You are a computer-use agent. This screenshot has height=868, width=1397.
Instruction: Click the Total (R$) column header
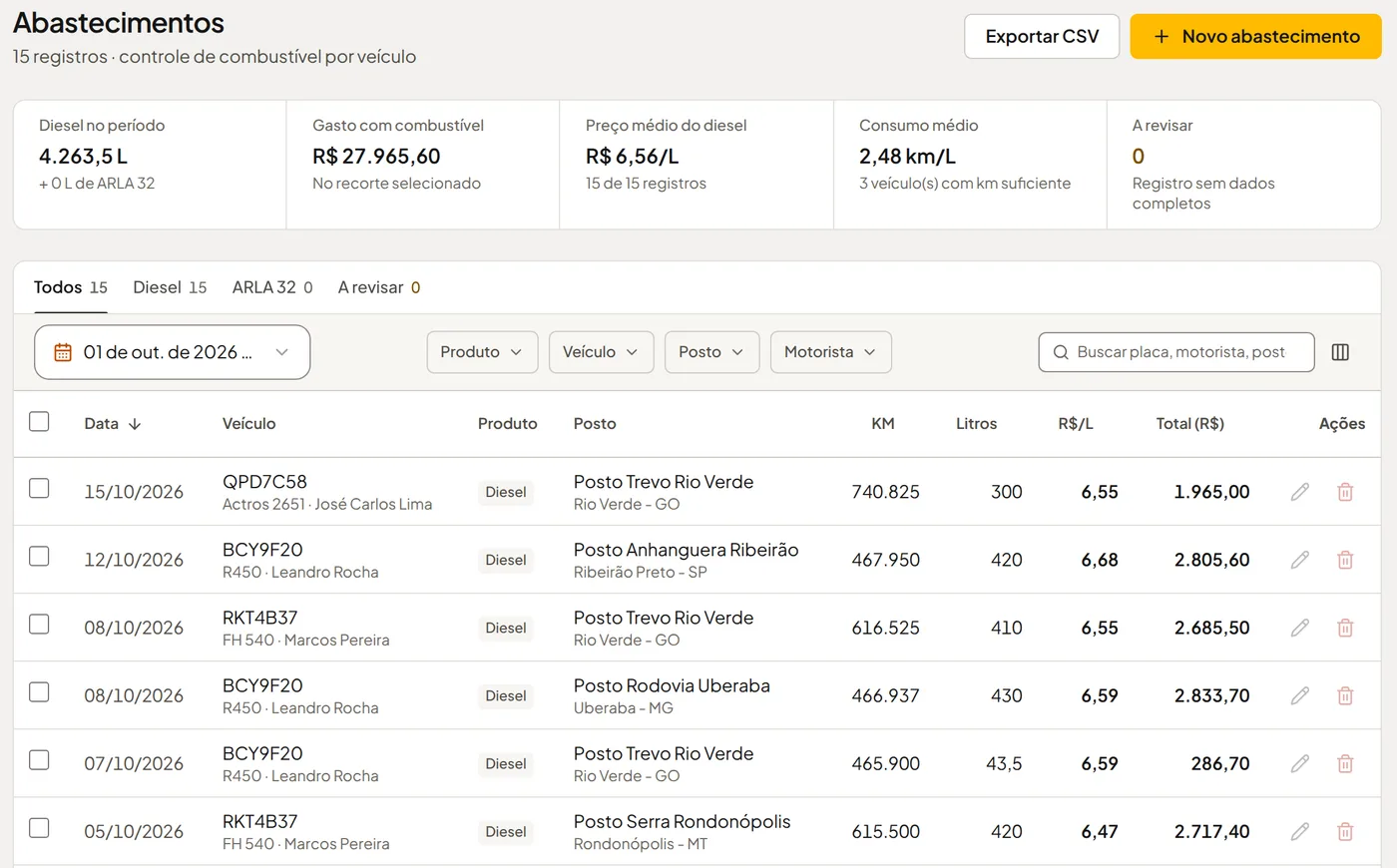coord(1189,424)
